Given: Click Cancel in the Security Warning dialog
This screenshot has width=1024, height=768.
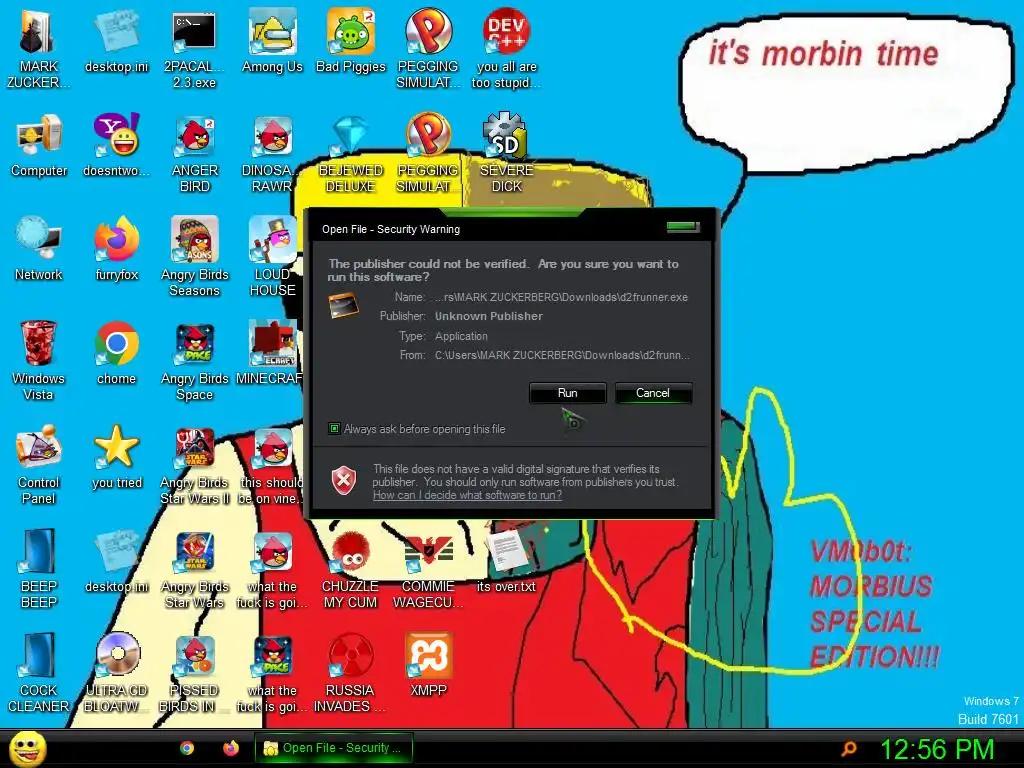Looking at the screenshot, I should [x=653, y=392].
